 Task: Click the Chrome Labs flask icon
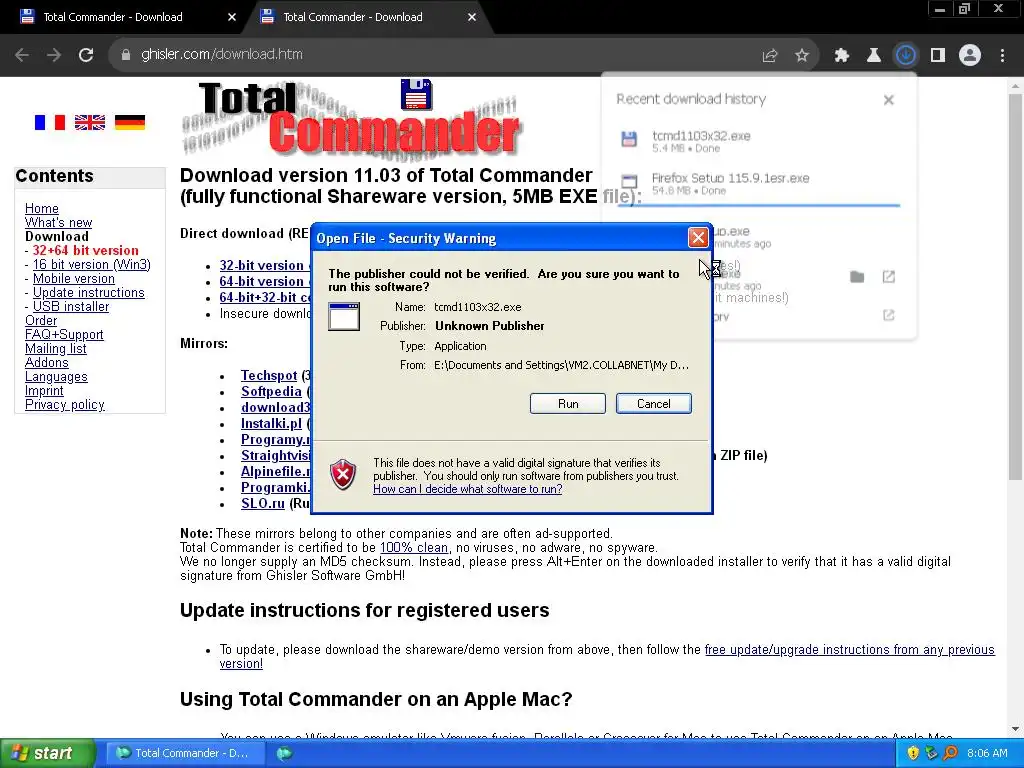pos(874,56)
